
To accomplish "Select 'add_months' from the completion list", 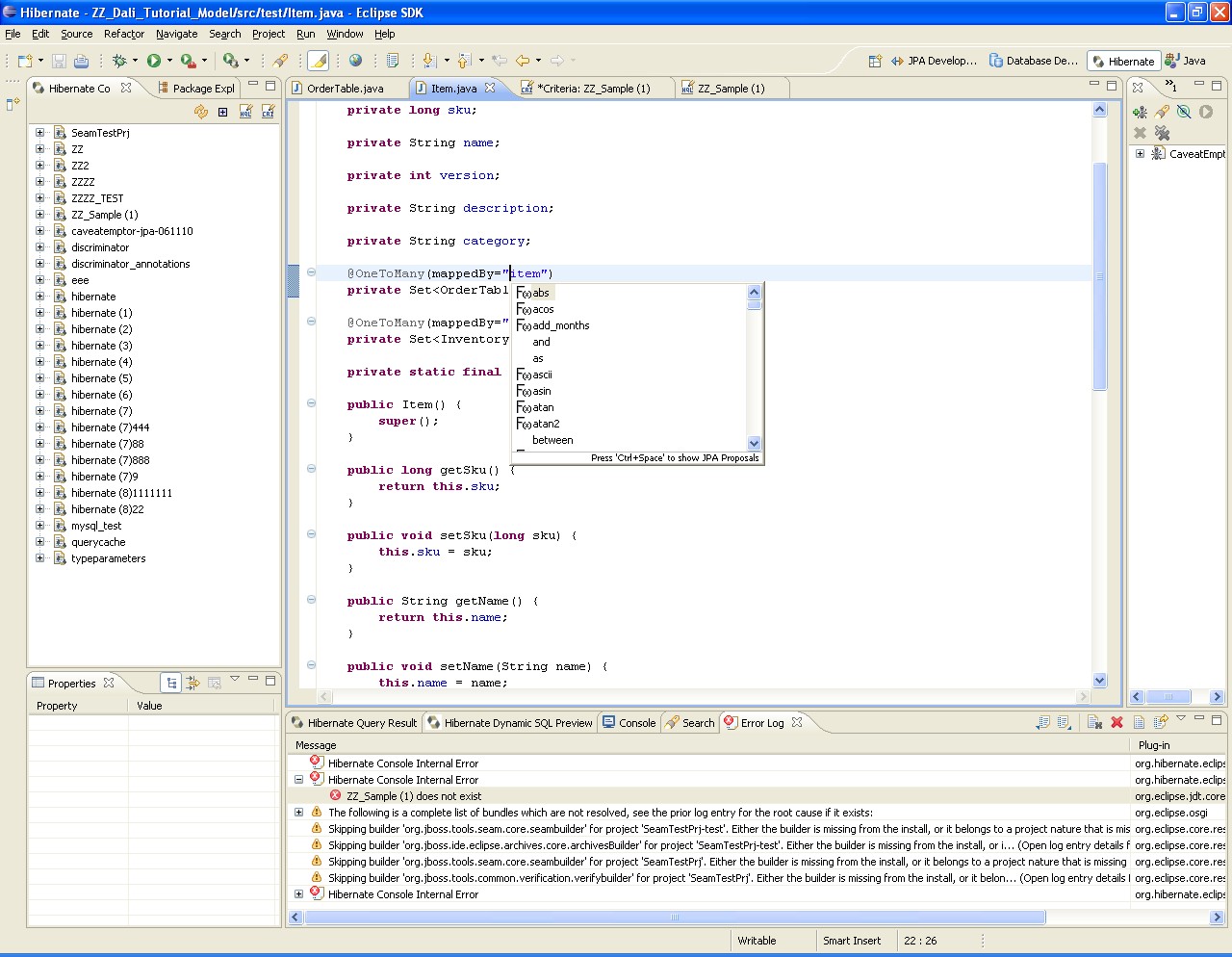I will point(560,325).
